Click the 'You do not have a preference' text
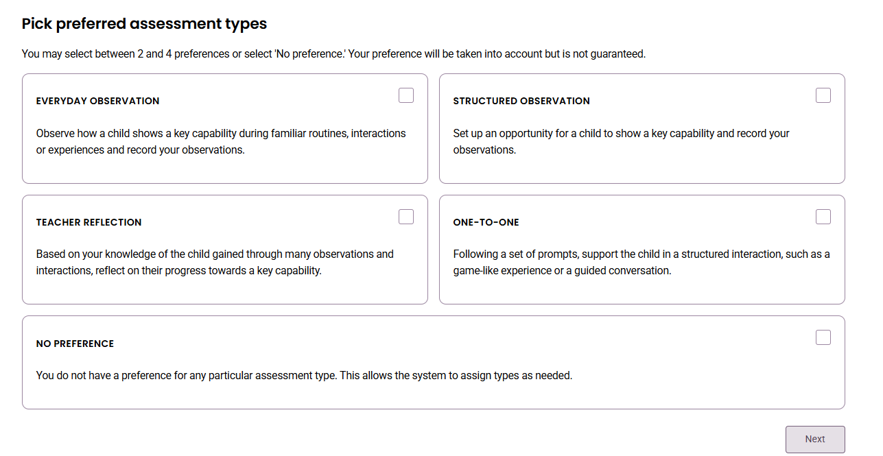 click(x=304, y=375)
